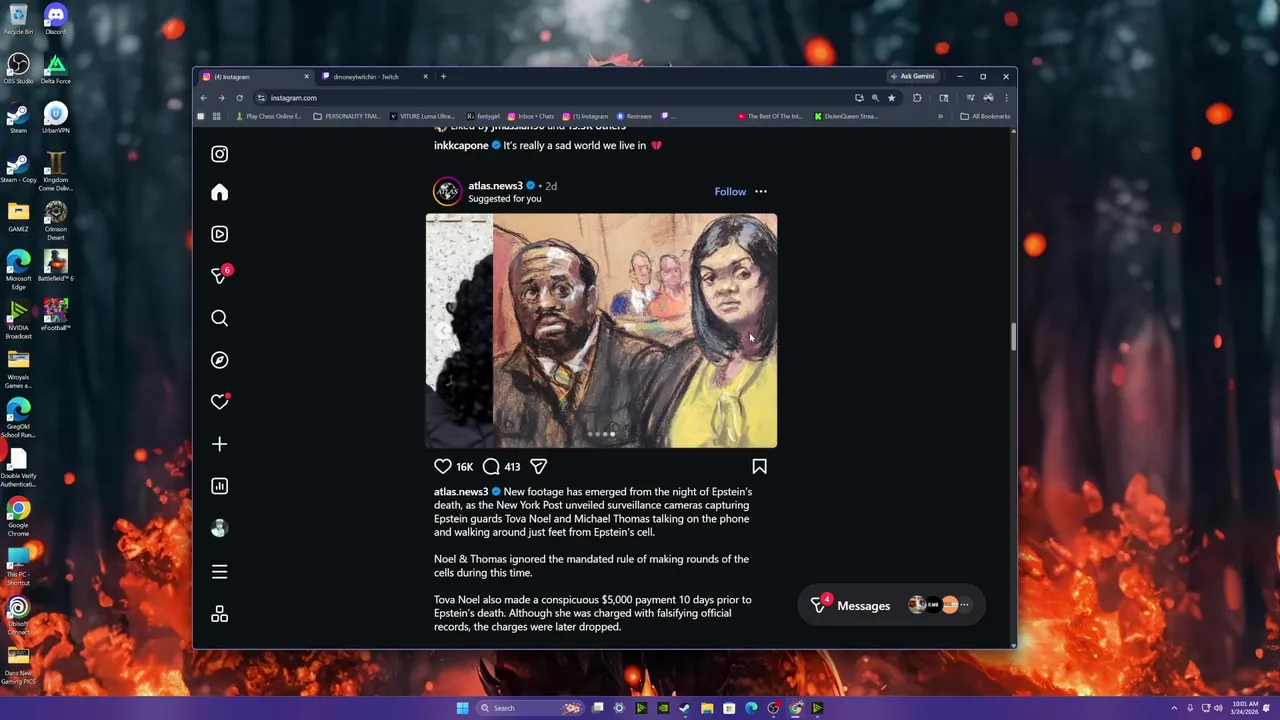Save the atlas.news3 post with bookmark
The width and height of the screenshot is (1280, 720).
pos(759,466)
